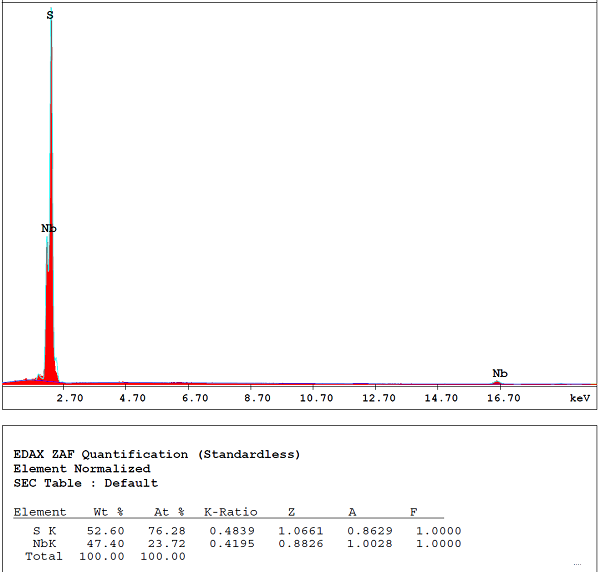Click the 16.70 axis tick label
Image resolution: width=600 pixels, height=572 pixels.
click(504, 398)
